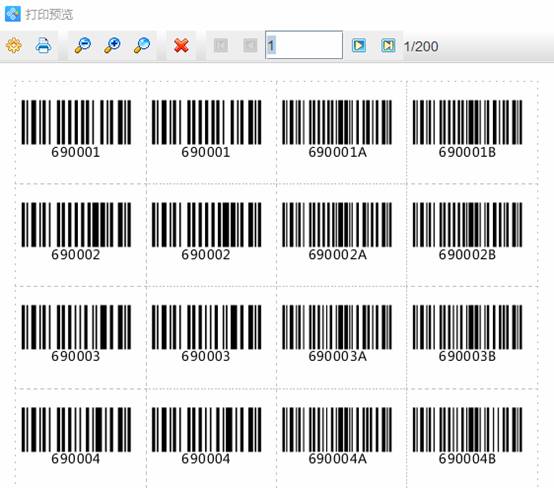Go to first page button

pyautogui.click(x=221, y=46)
